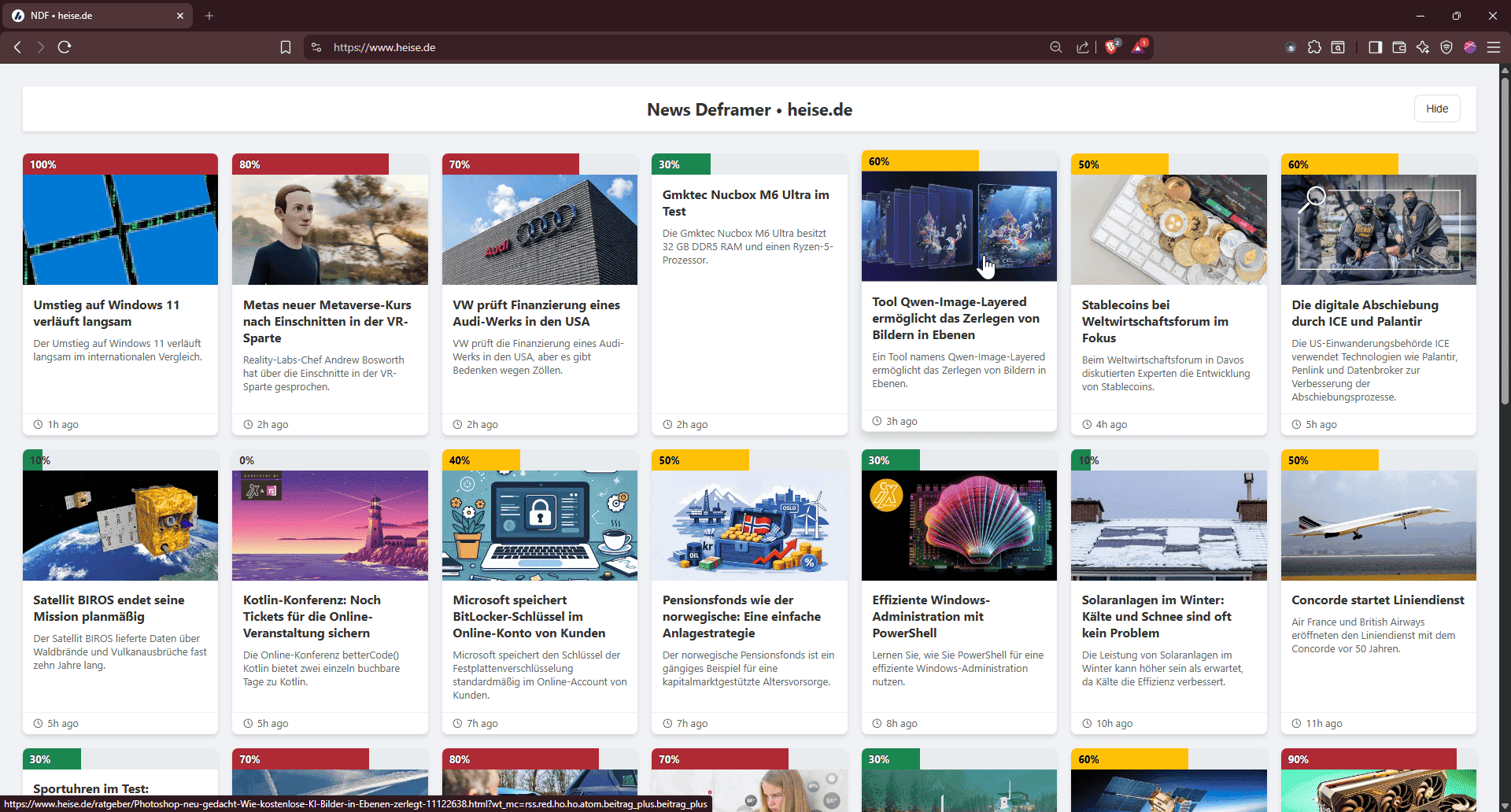Click the zoom magnifier in address bar

click(x=1056, y=47)
